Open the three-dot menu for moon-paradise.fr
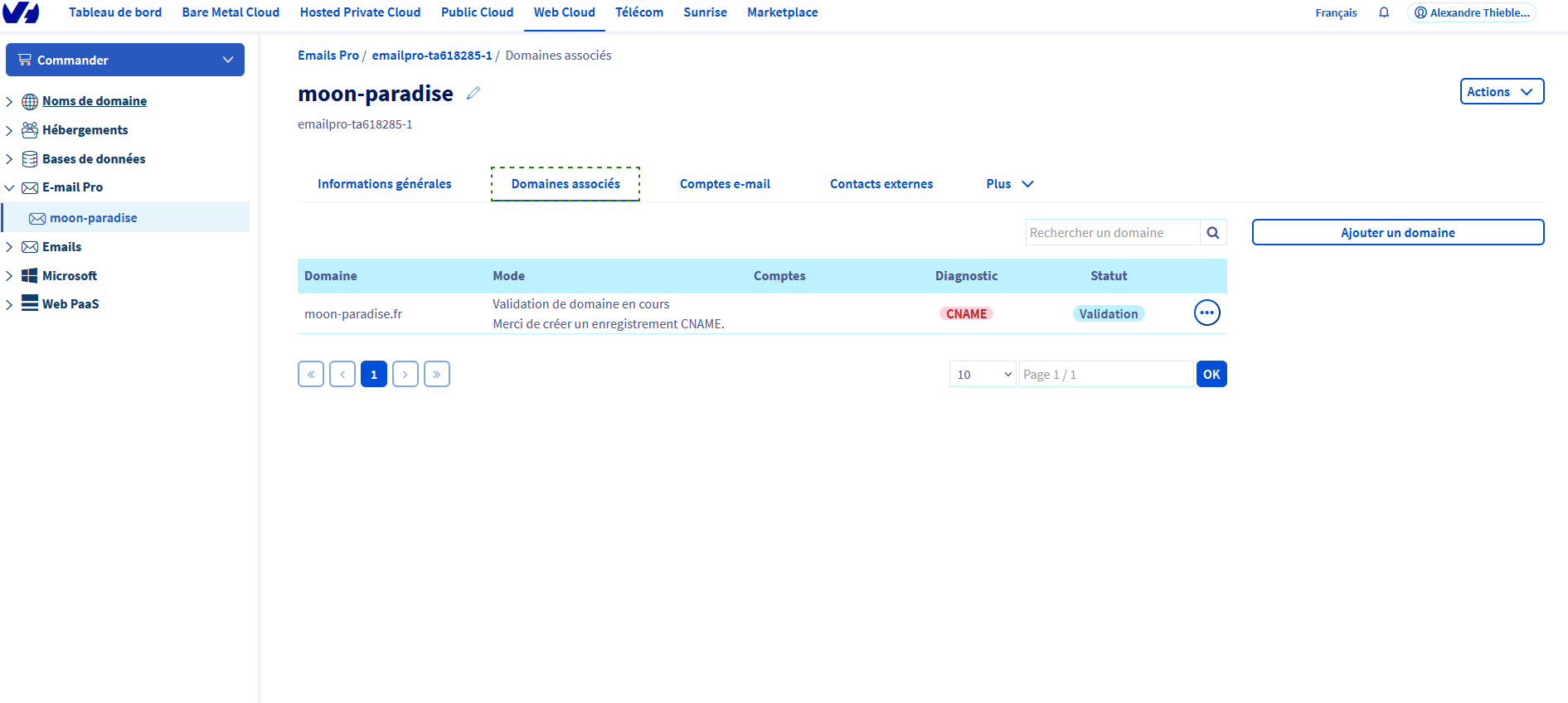1568x703 pixels. (1206, 313)
